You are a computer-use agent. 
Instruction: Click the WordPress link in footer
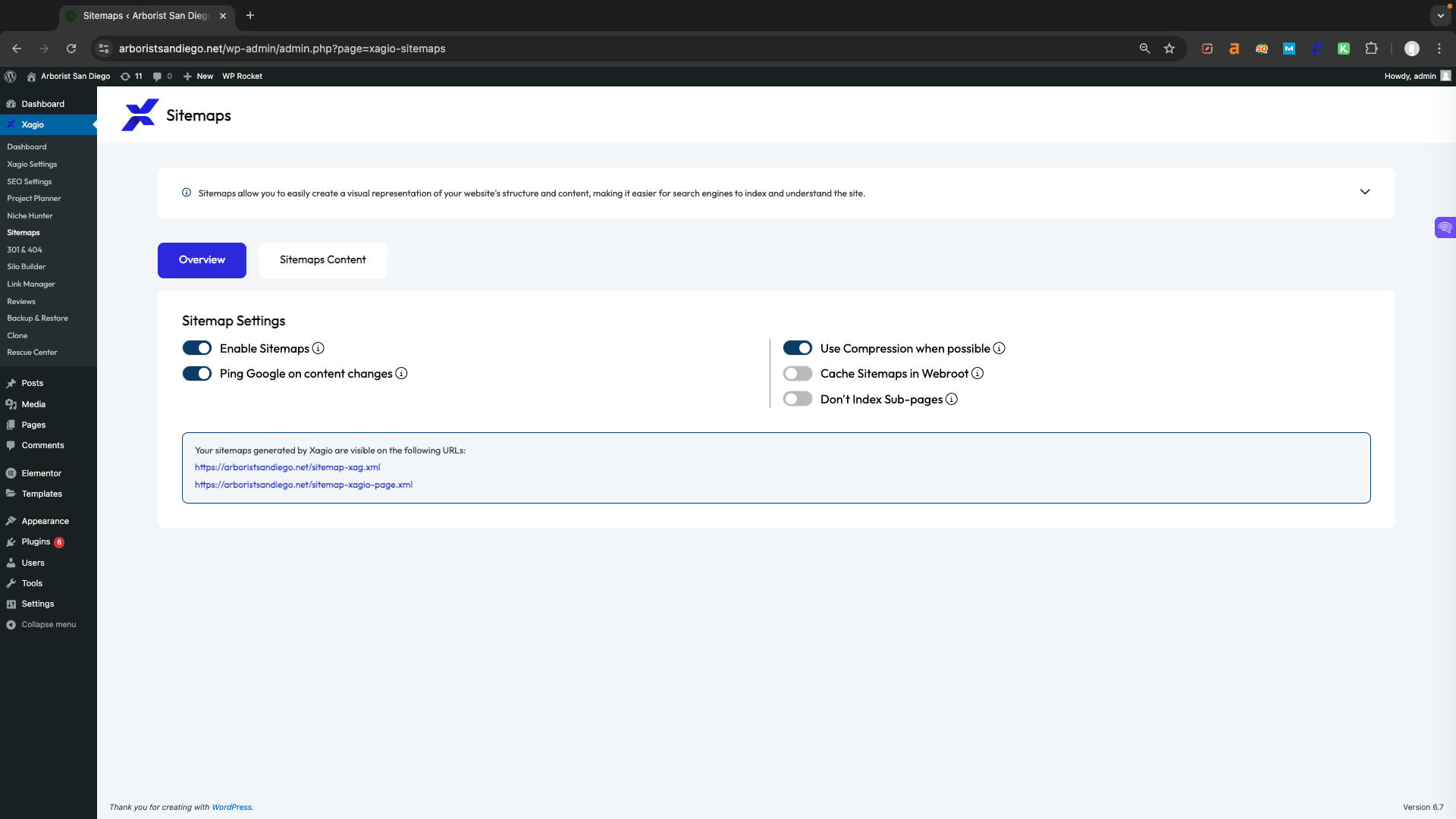pos(231,808)
